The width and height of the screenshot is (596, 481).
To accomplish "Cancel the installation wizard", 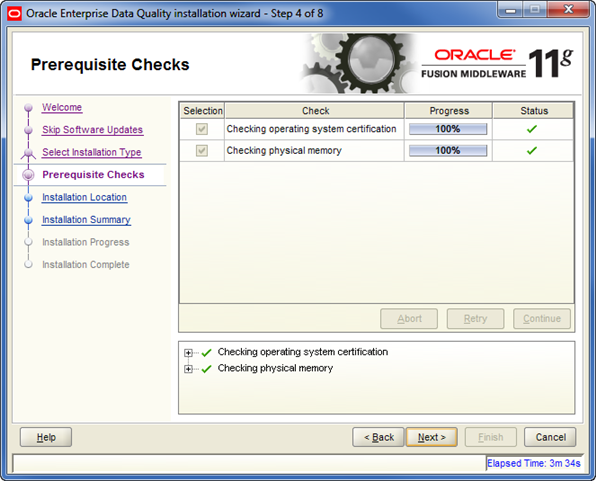I will point(550,437).
